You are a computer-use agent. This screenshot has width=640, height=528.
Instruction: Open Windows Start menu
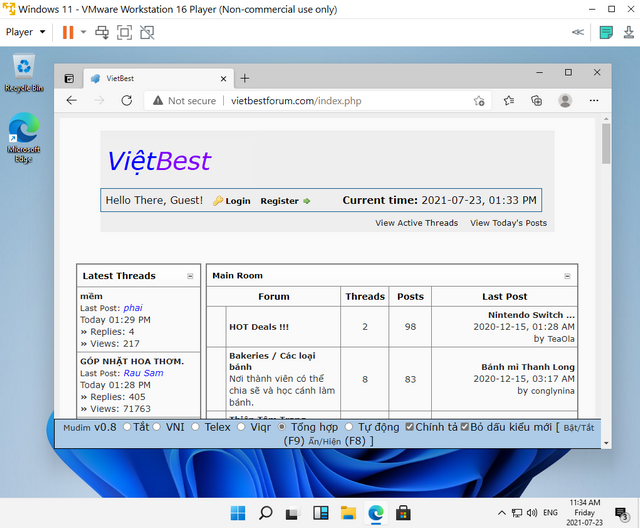tap(238, 513)
